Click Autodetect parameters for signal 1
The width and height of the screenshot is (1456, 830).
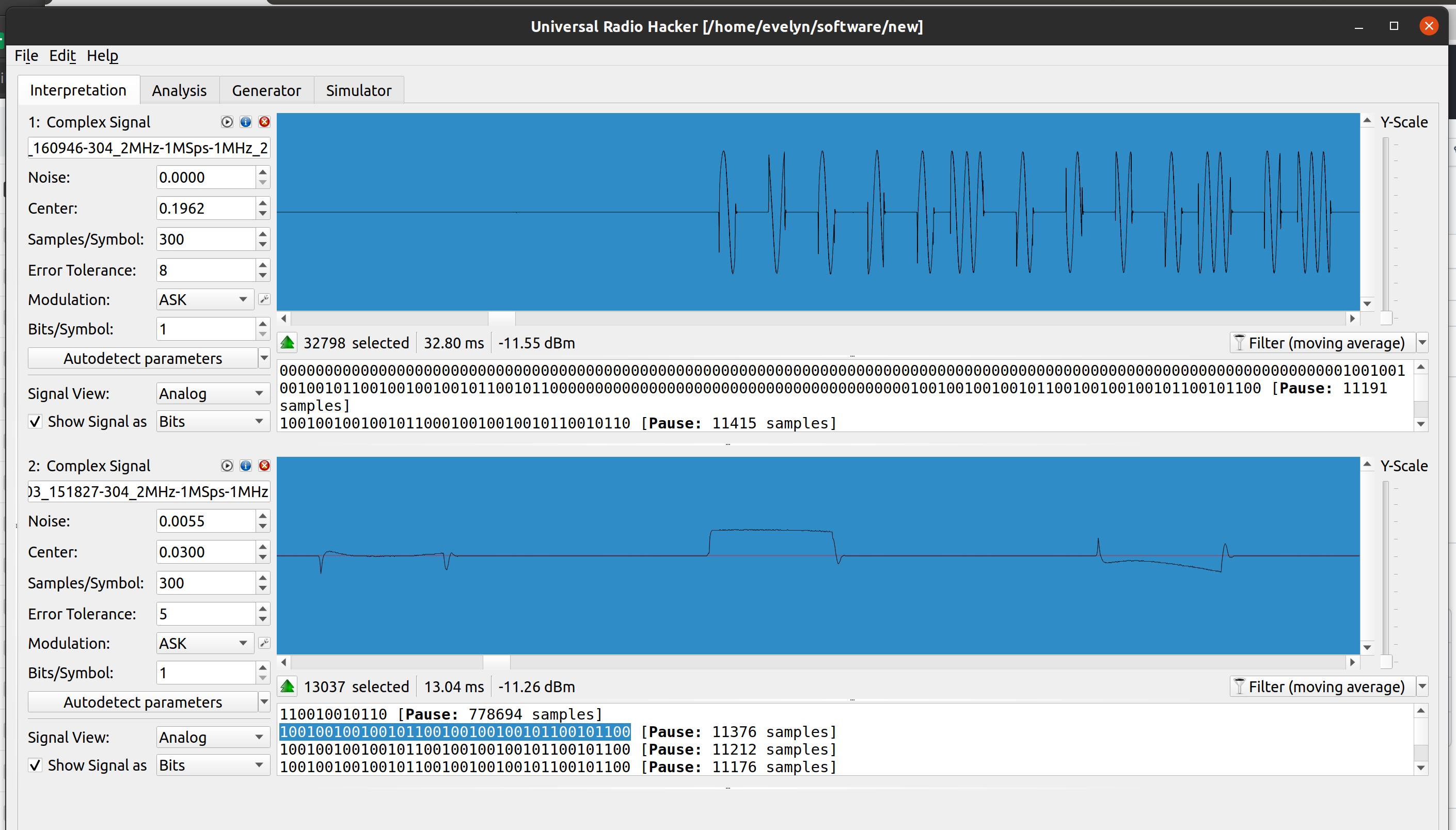point(143,358)
